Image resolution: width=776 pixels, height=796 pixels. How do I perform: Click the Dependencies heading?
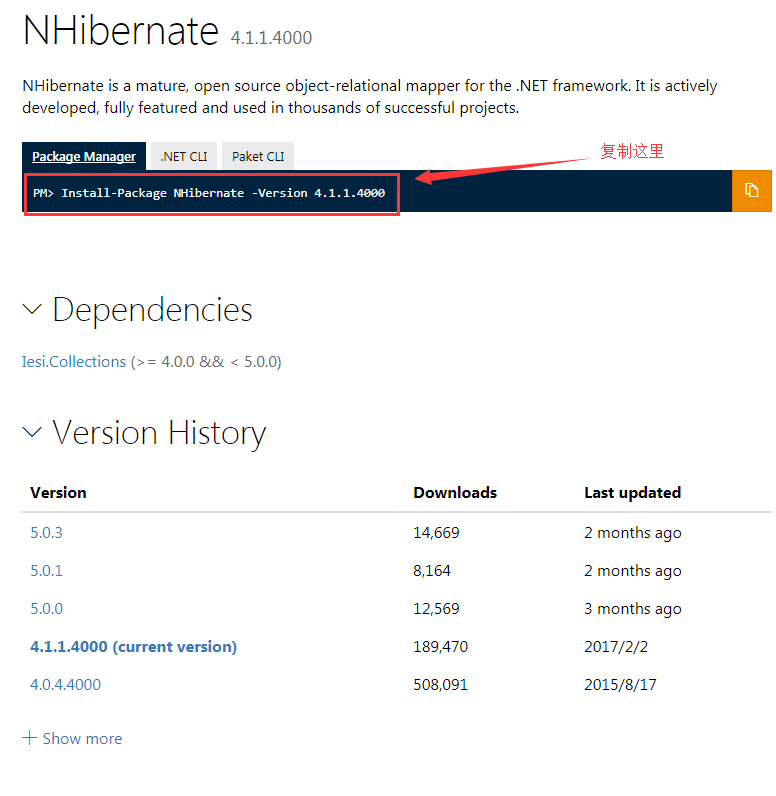point(152,310)
